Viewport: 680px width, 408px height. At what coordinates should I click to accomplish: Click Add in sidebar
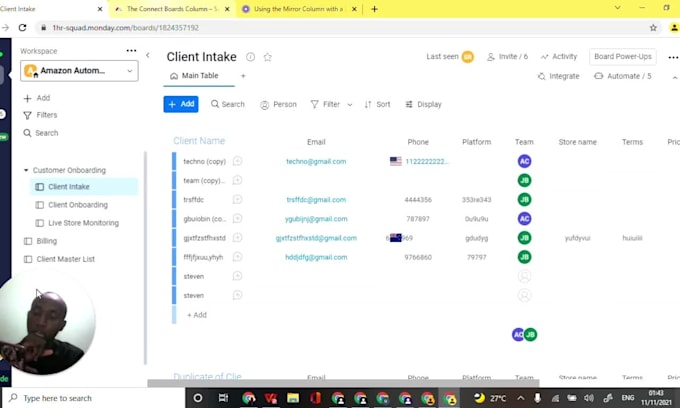37,98
